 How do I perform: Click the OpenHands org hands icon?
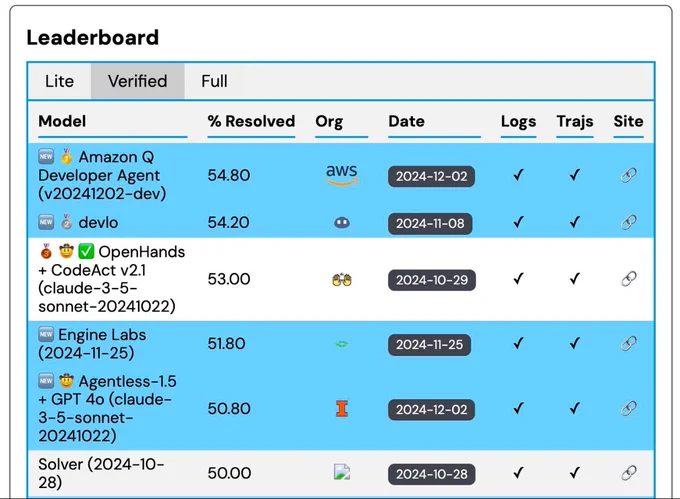[x=342, y=280]
